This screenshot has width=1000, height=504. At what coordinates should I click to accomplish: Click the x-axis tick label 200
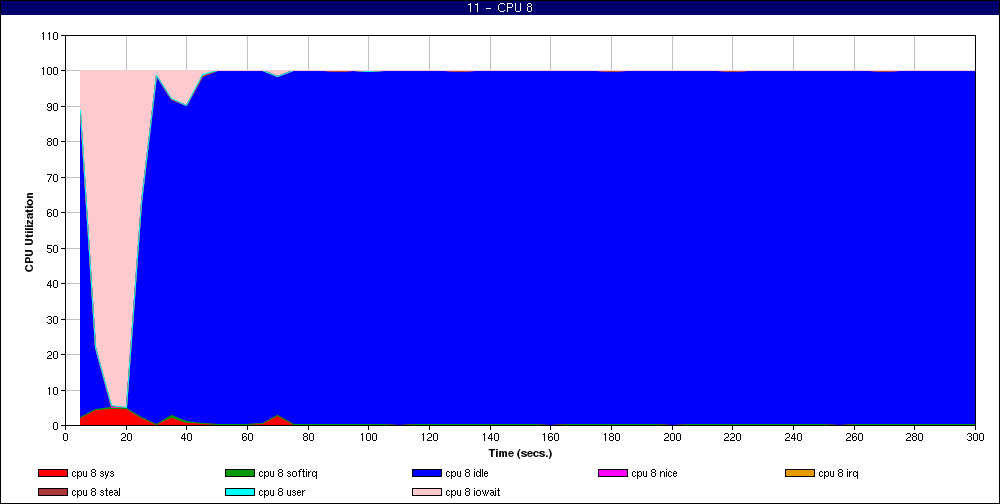[x=672, y=437]
